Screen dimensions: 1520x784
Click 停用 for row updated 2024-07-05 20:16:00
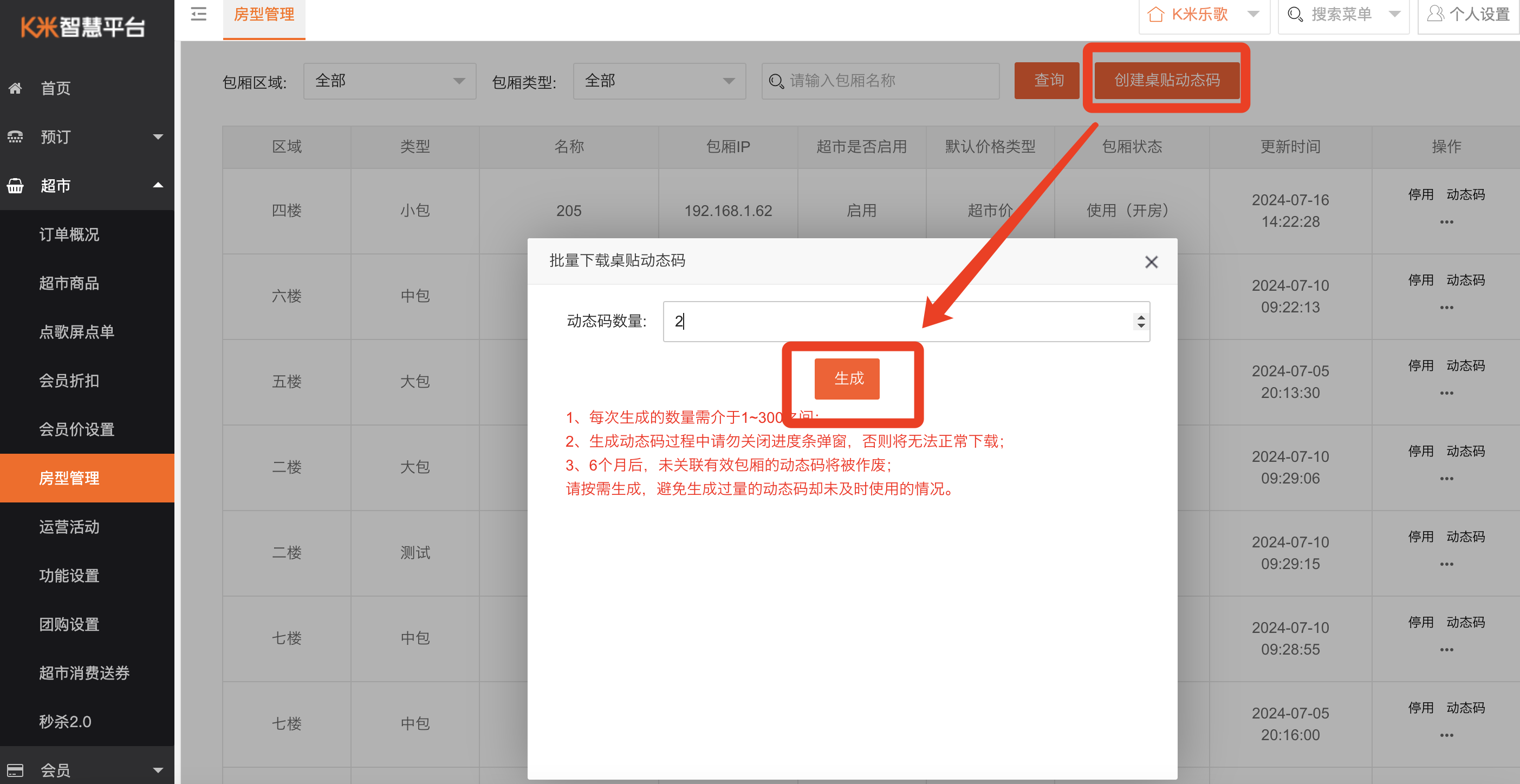pyautogui.click(x=1421, y=708)
